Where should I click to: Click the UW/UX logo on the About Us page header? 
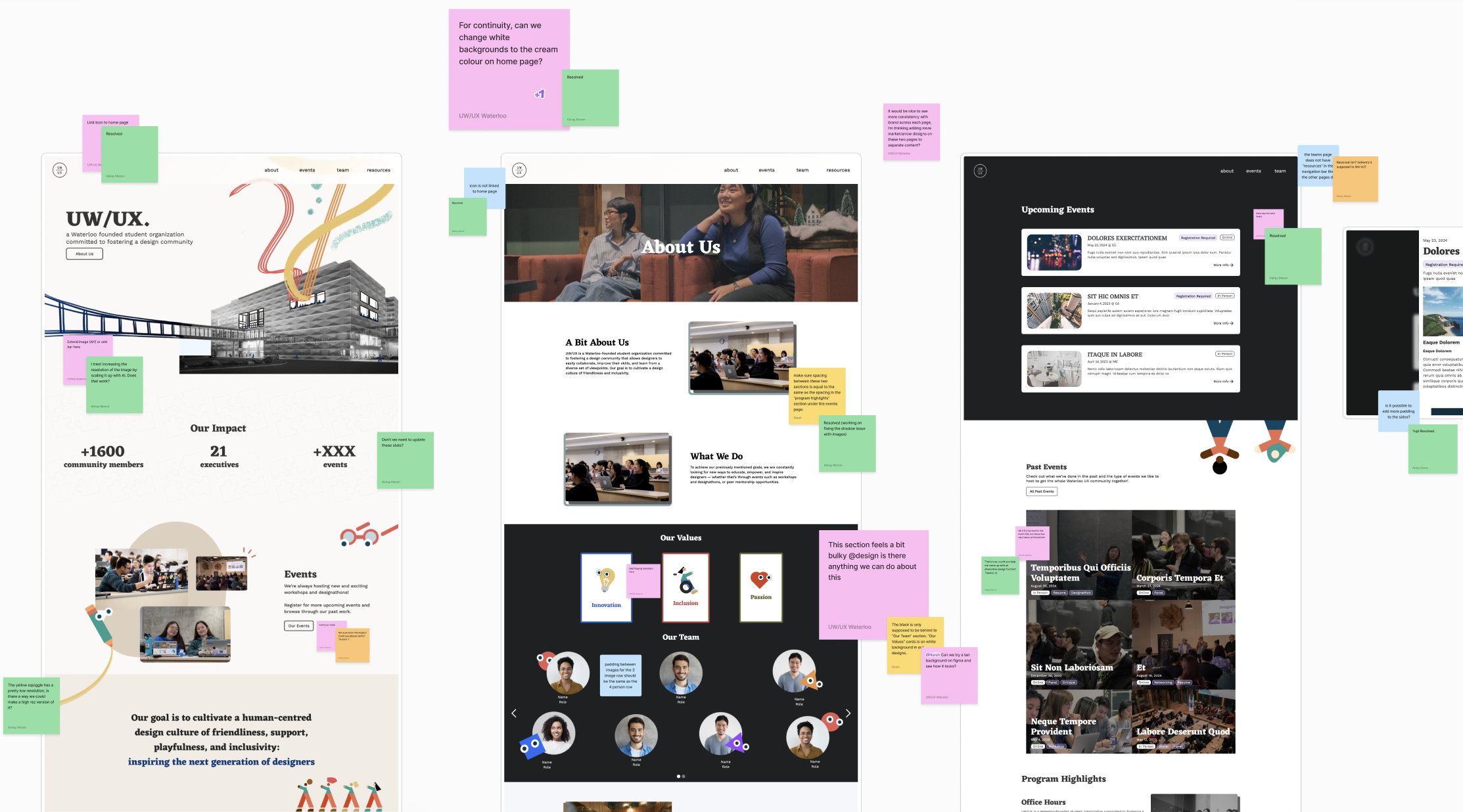click(x=520, y=169)
